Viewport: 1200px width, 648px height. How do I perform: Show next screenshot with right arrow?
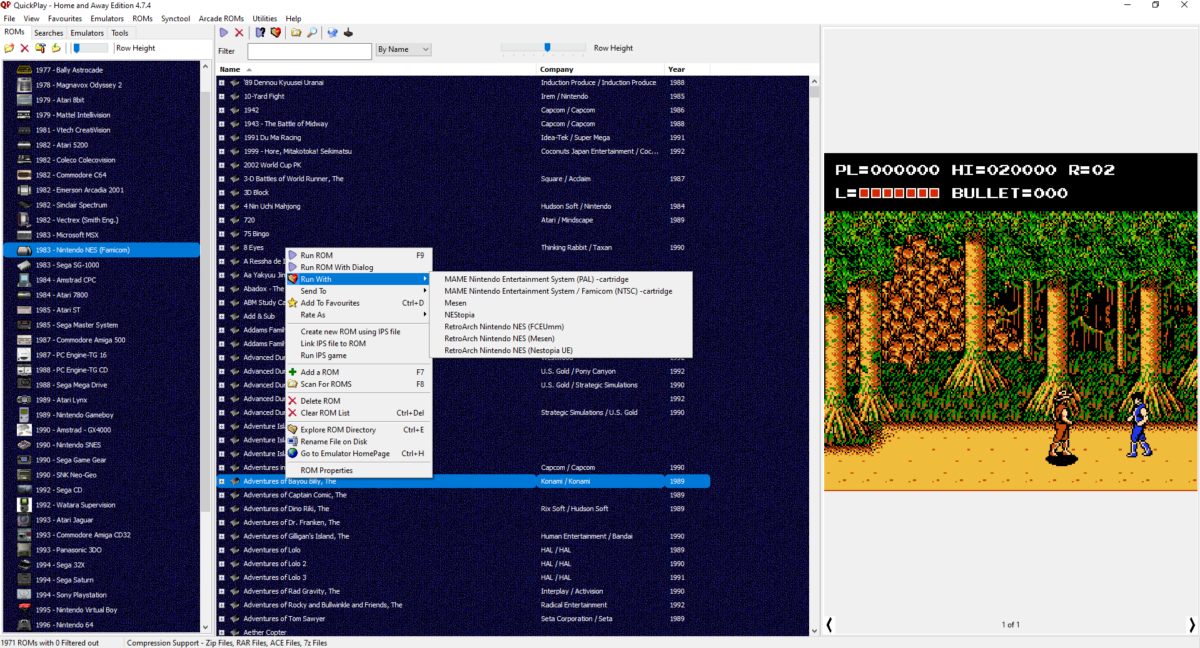click(1191, 625)
